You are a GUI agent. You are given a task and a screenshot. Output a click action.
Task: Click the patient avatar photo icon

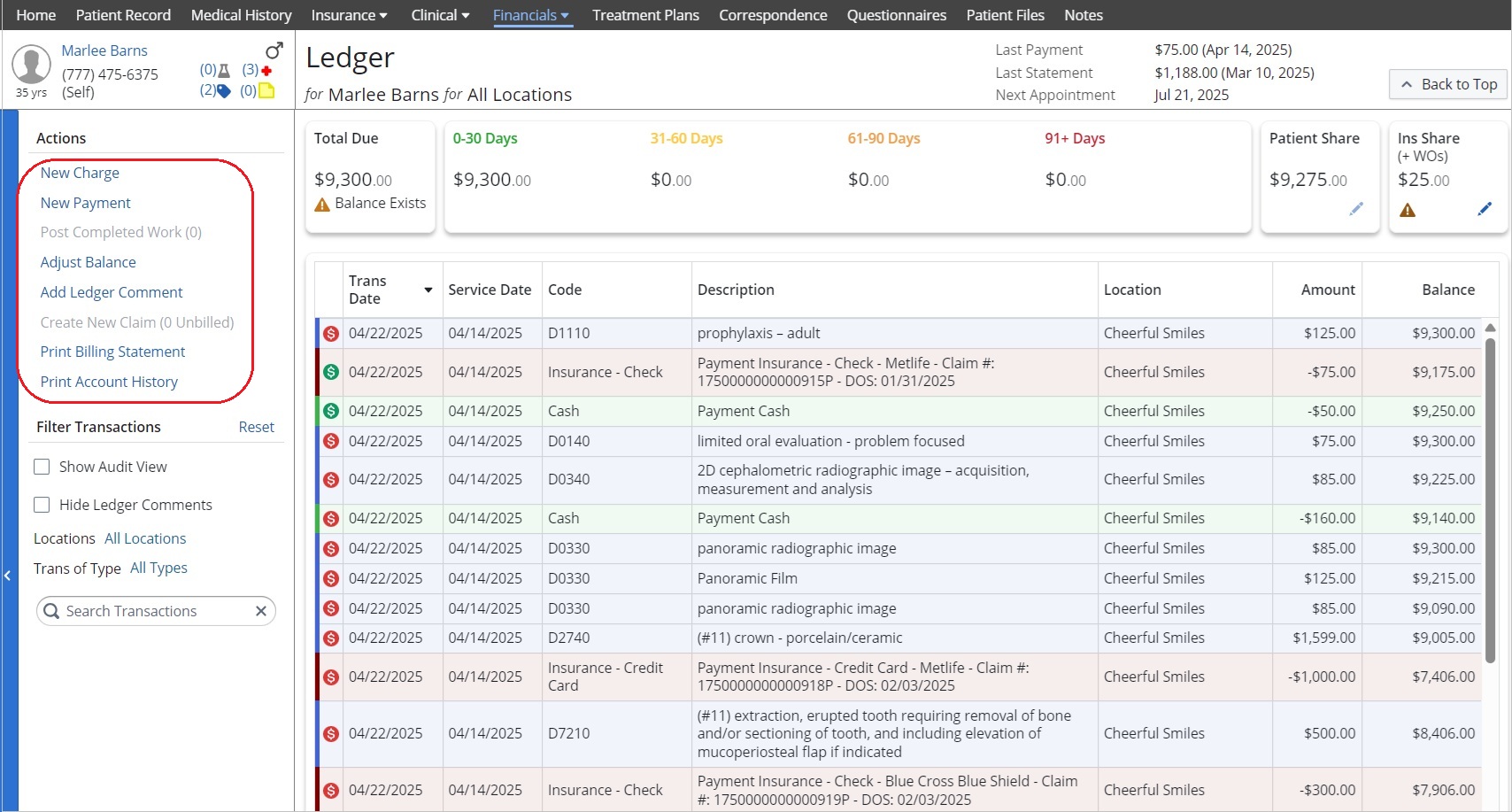point(32,66)
